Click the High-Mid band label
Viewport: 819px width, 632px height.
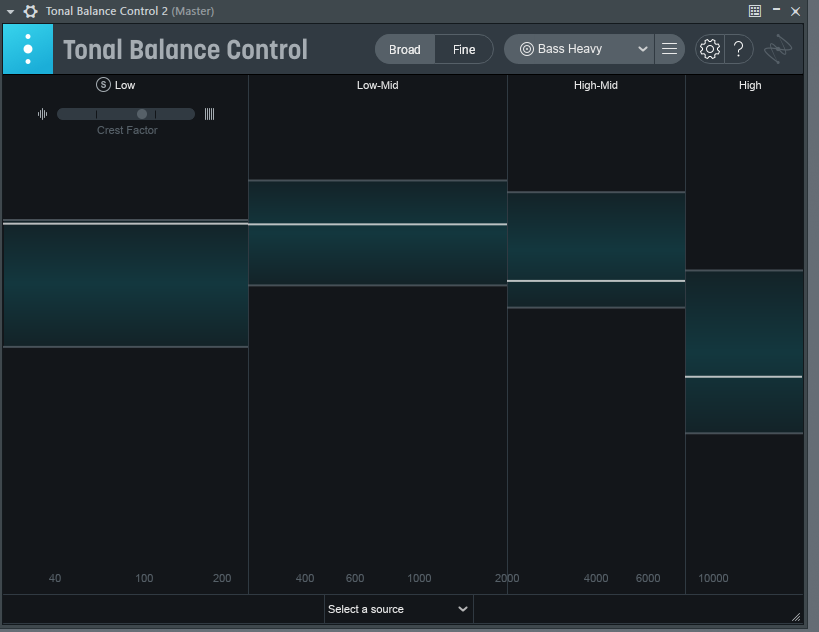[595, 85]
